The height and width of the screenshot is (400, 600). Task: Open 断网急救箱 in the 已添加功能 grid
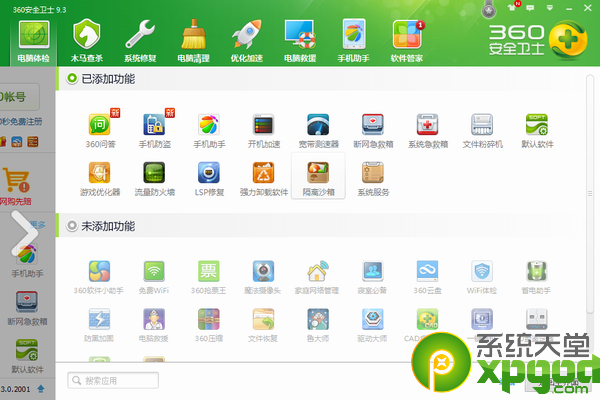coord(373,130)
